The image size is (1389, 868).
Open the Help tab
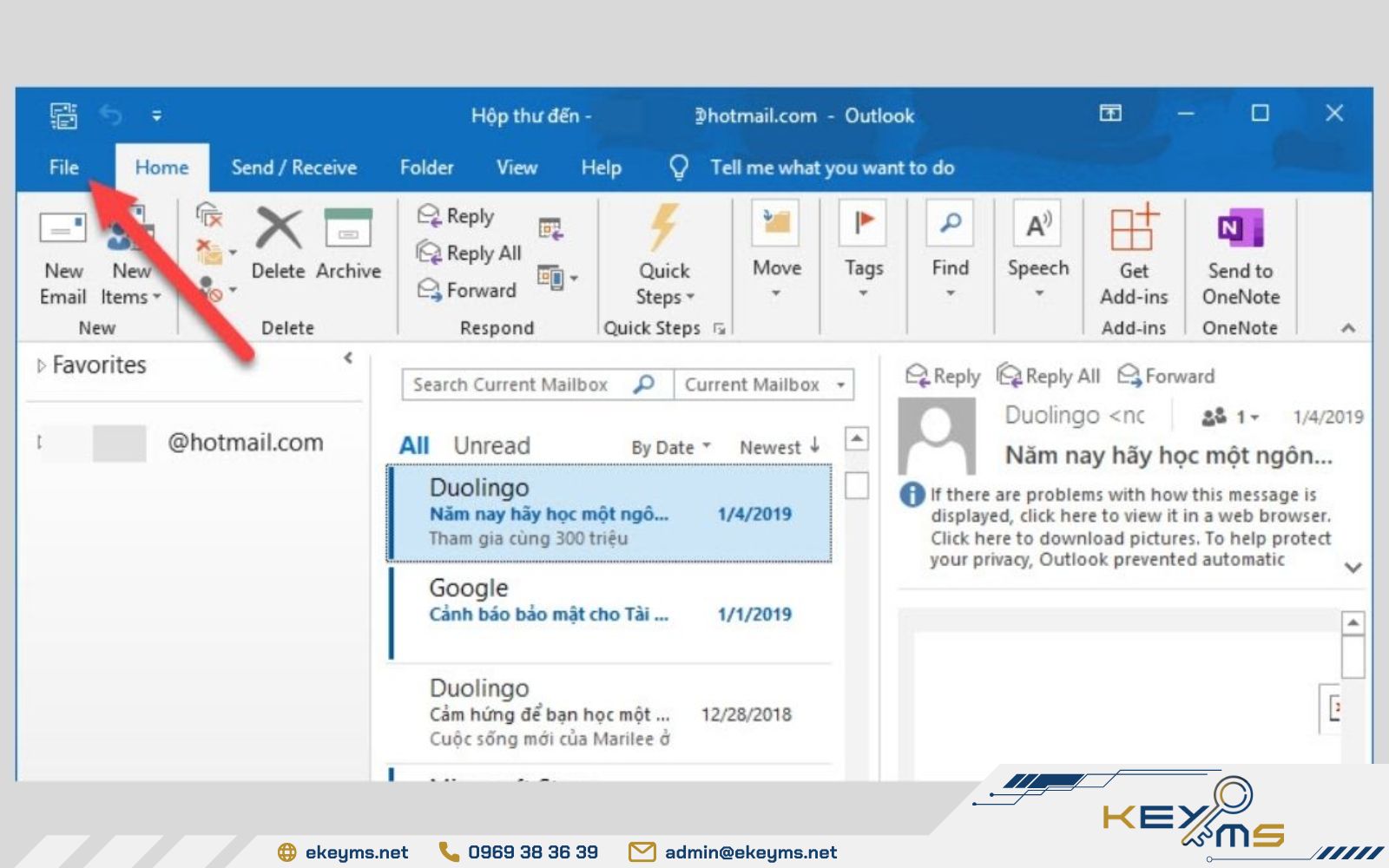pos(601,168)
